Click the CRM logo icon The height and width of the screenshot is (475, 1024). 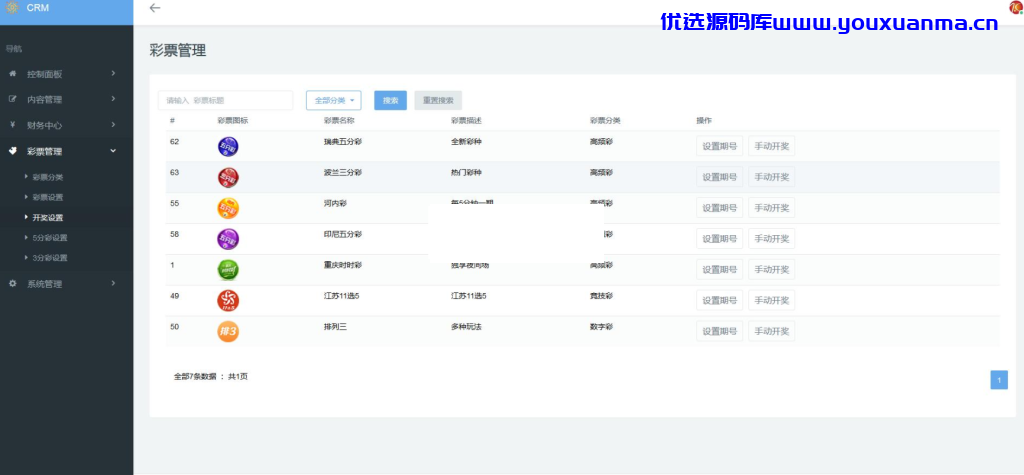[x=12, y=8]
